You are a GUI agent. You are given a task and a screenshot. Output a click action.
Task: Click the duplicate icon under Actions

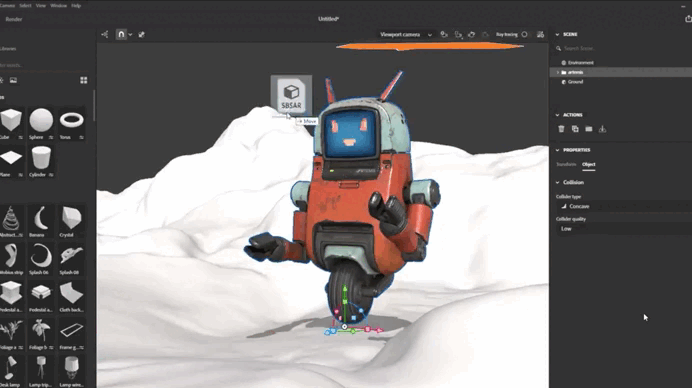point(575,129)
